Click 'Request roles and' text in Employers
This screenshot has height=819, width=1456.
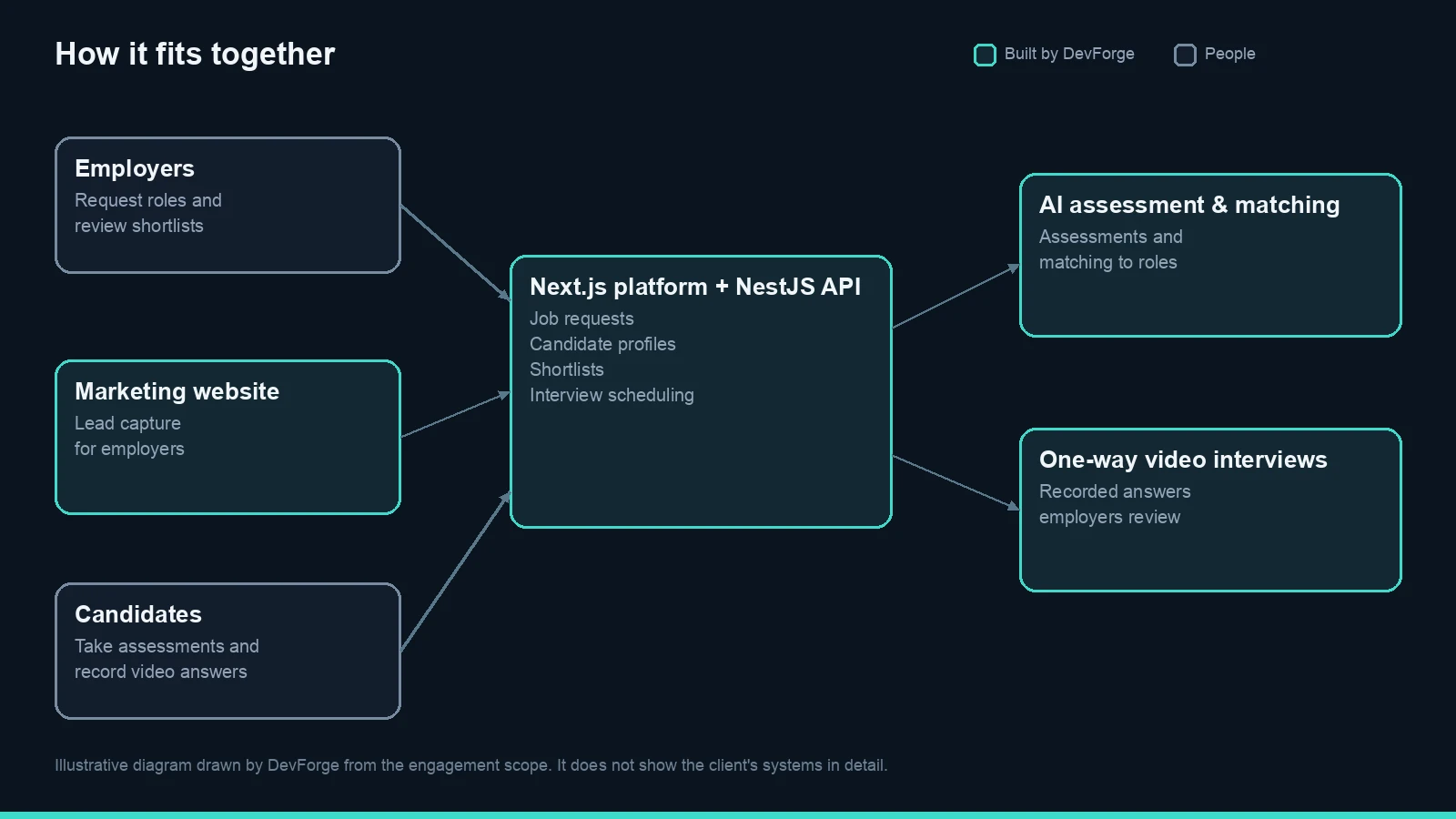pyautogui.click(x=148, y=200)
